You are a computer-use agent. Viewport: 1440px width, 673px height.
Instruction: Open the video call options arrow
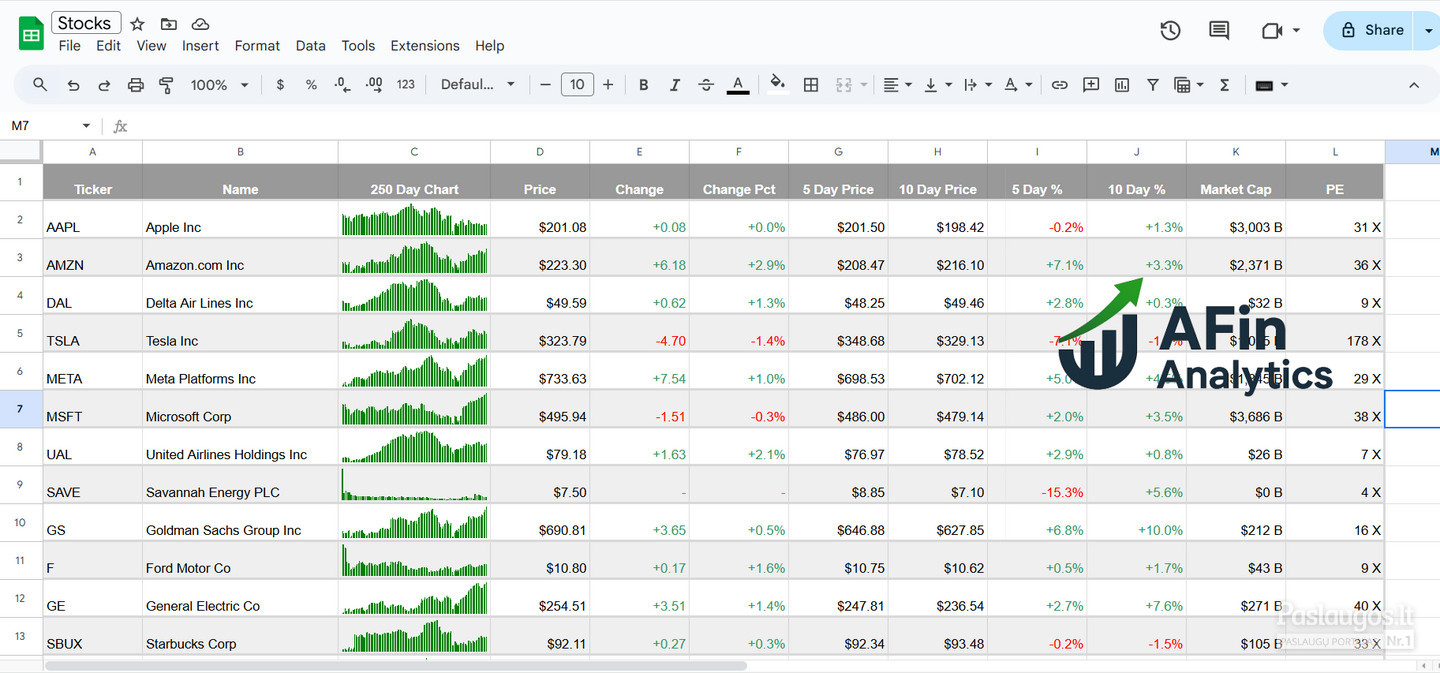(1296, 30)
